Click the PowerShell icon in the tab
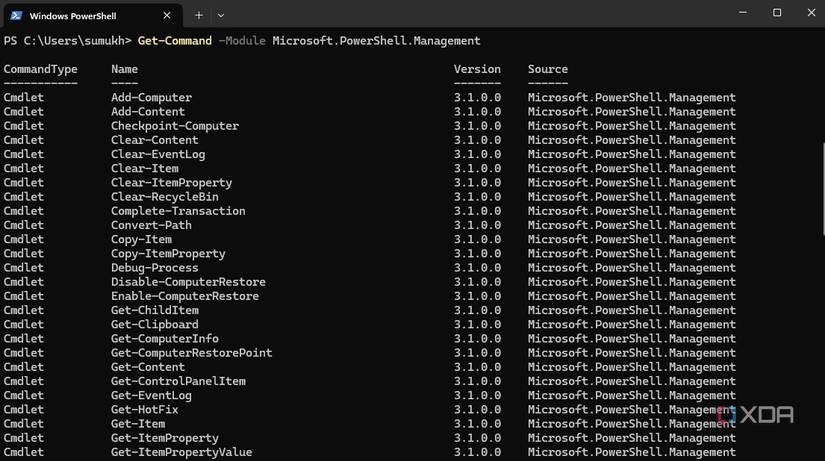 17,15
